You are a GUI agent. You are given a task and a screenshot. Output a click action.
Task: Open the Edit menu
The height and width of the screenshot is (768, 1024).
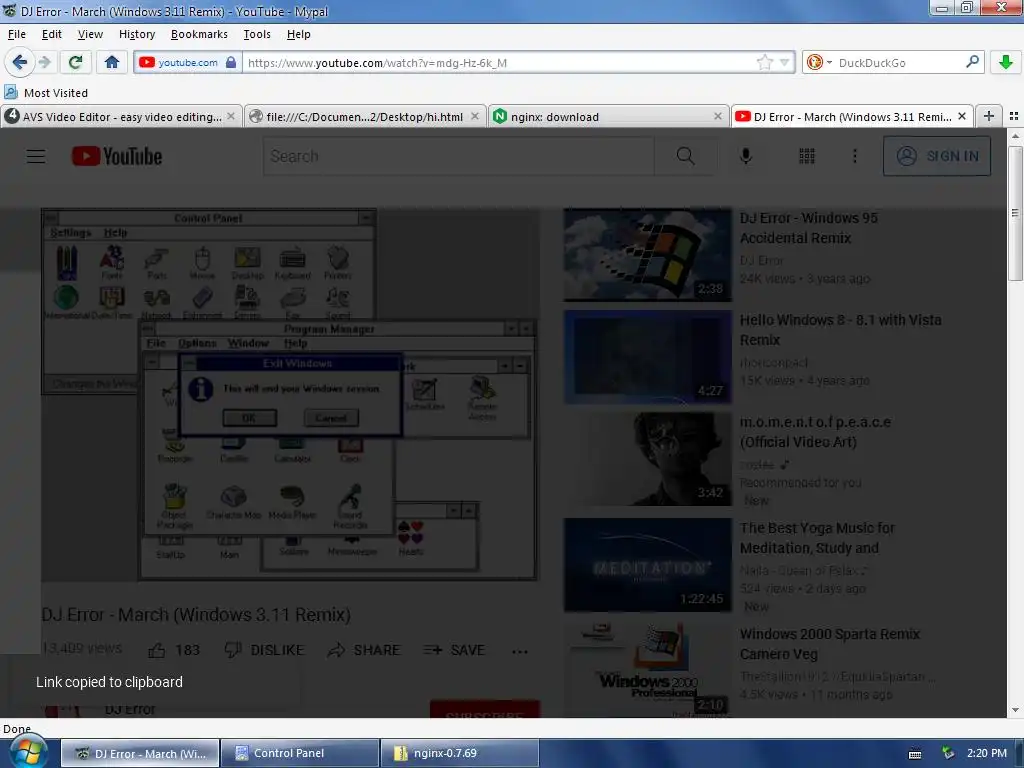52,34
